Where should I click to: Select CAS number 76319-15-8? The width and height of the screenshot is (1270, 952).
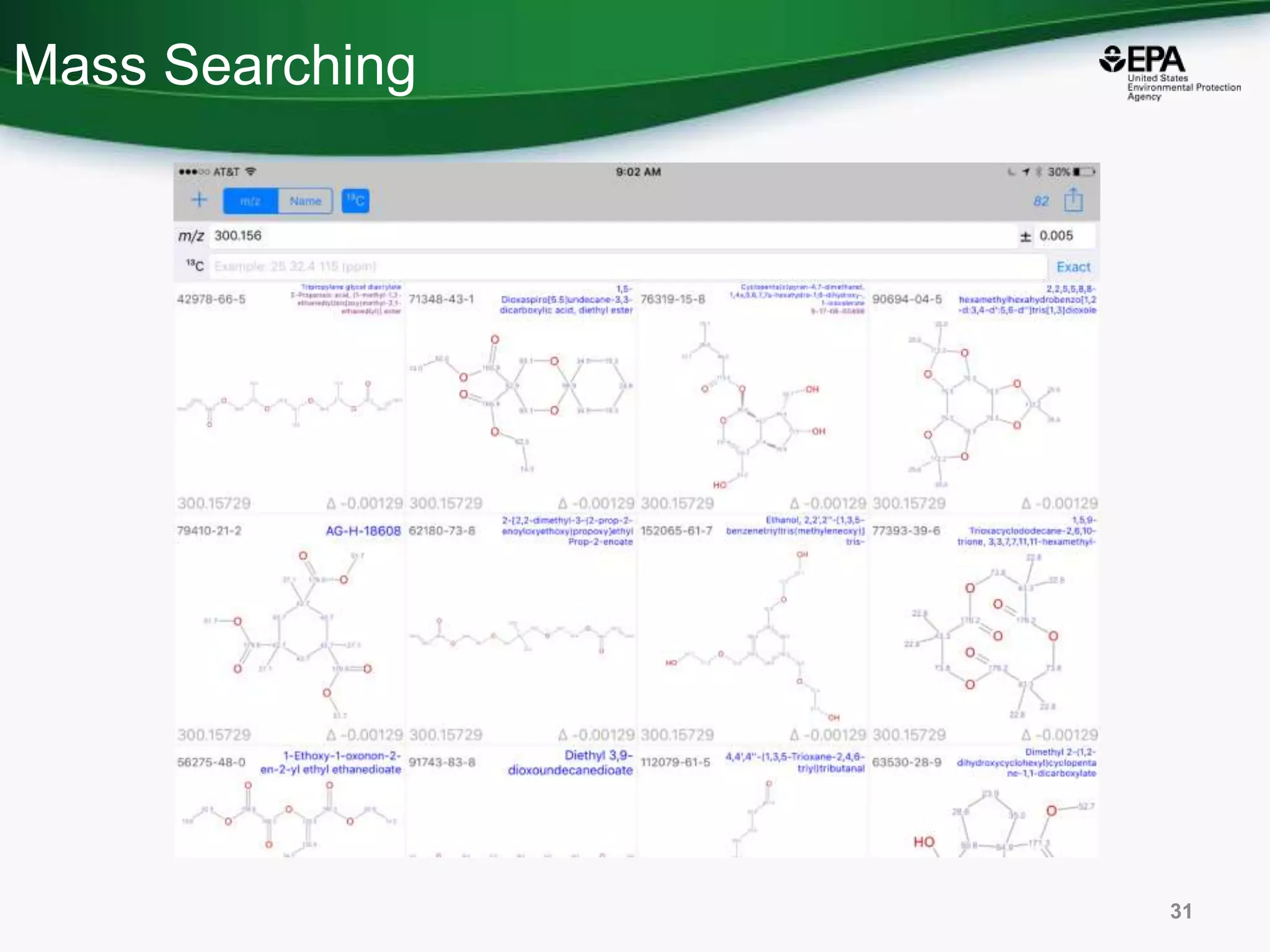tap(673, 299)
